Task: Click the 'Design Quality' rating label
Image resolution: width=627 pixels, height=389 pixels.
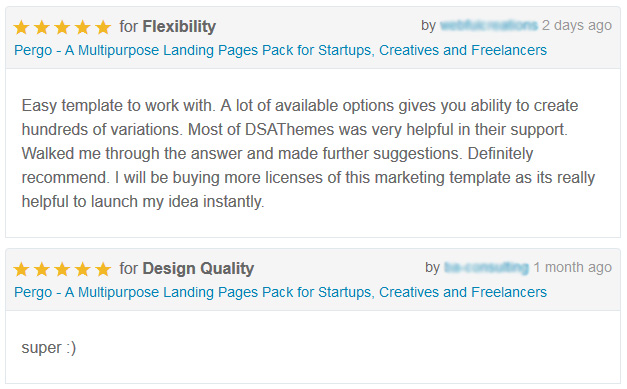Action: [x=198, y=269]
